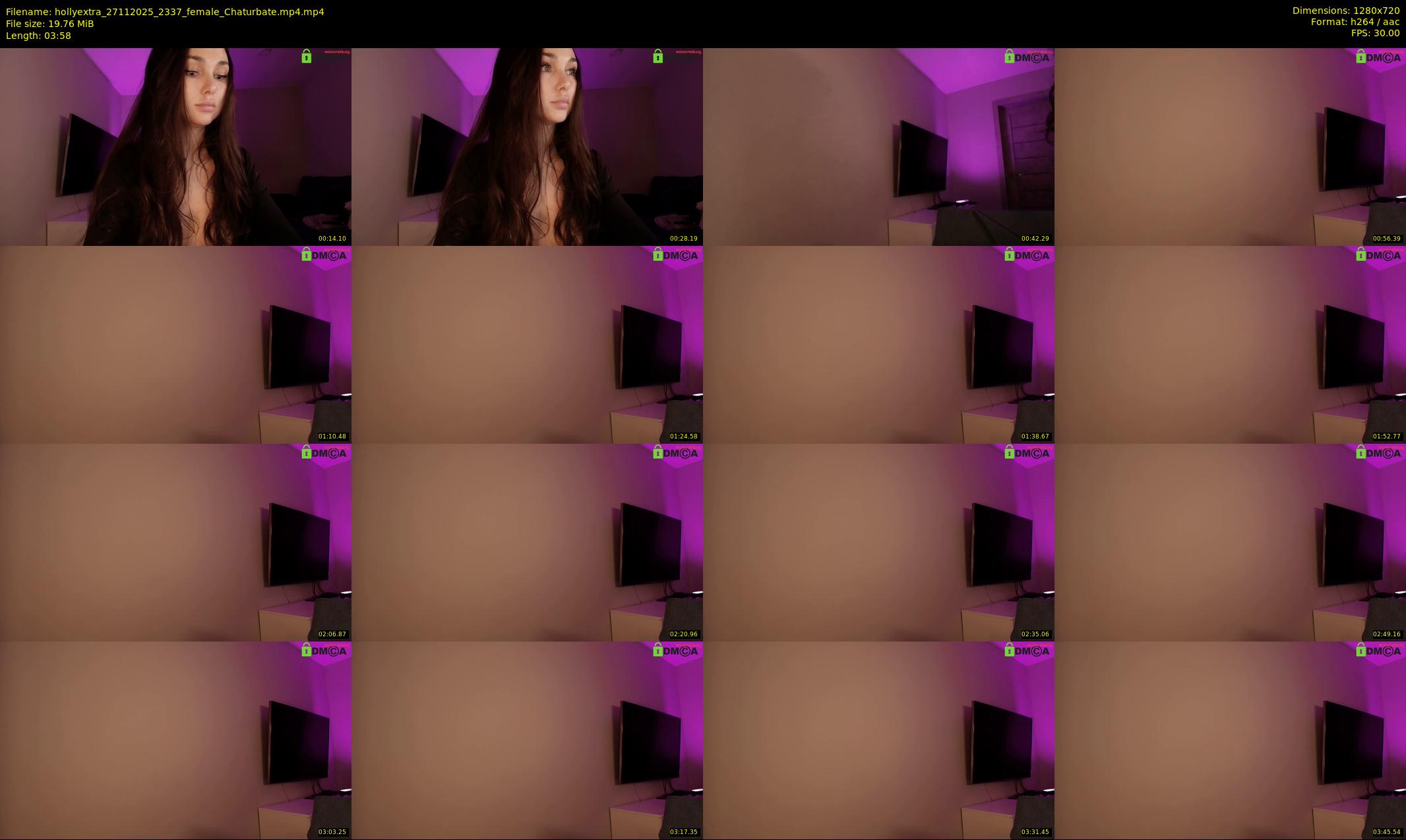Open the frame at 00:28.19
This screenshot has height=840, width=1406.
point(527,146)
